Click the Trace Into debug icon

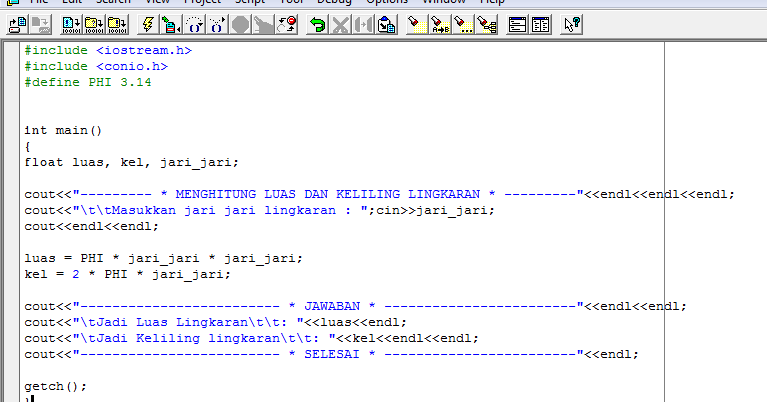point(217,24)
